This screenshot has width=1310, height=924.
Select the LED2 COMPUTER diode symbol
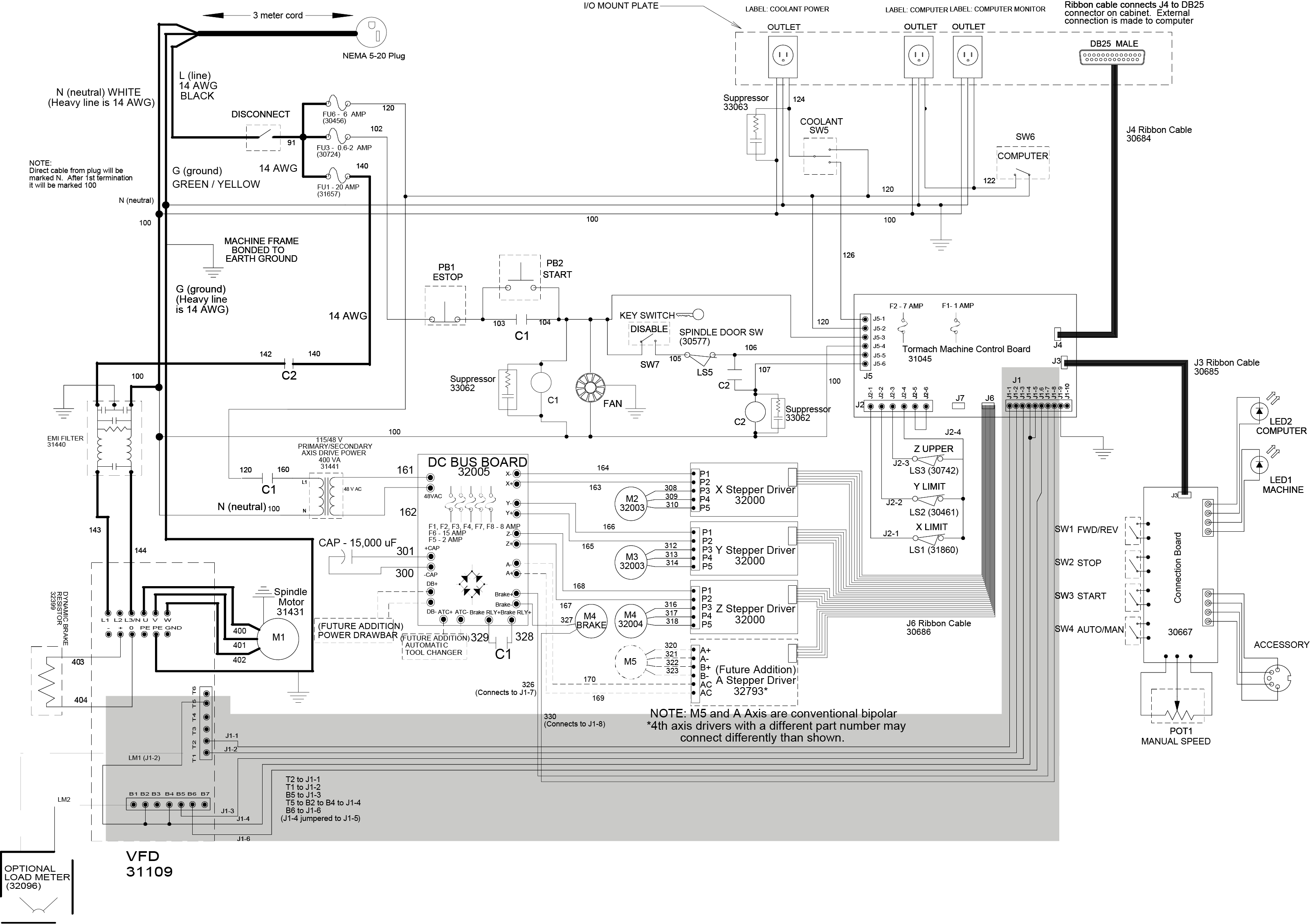coord(1259,411)
